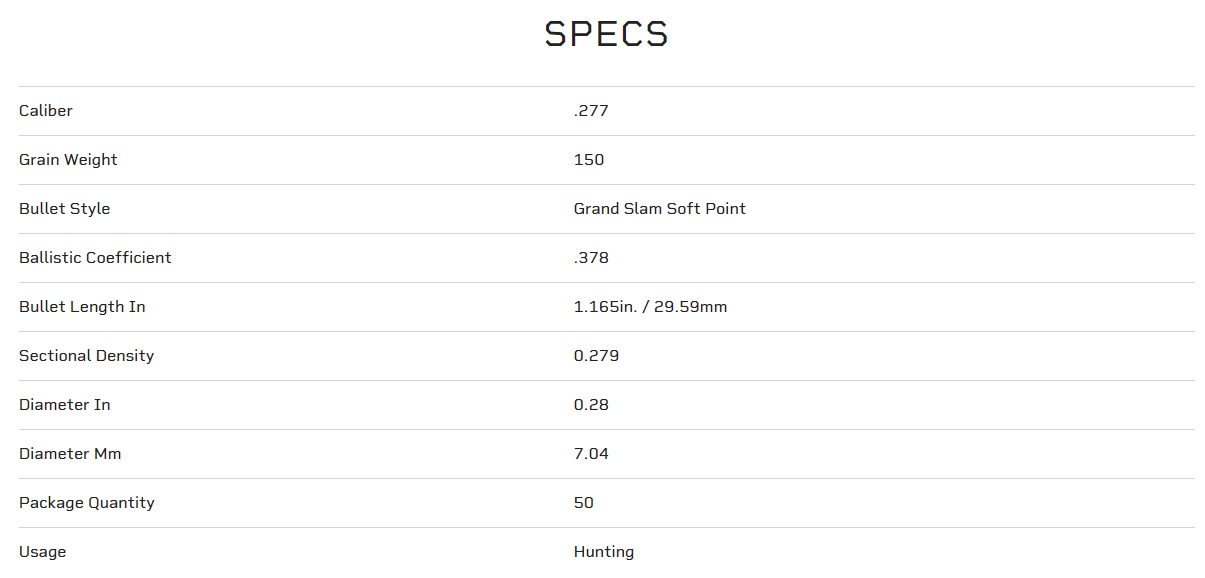Click the 0.279 sectional density value
1205x578 pixels.
click(596, 356)
